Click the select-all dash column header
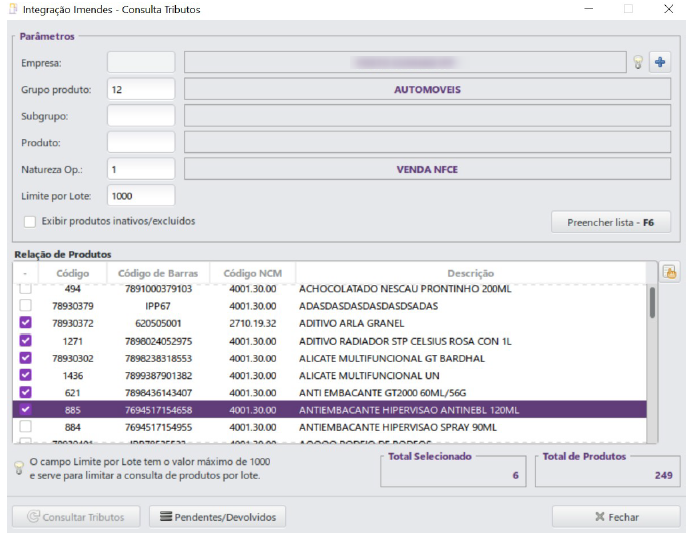The image size is (688, 538). [25, 273]
